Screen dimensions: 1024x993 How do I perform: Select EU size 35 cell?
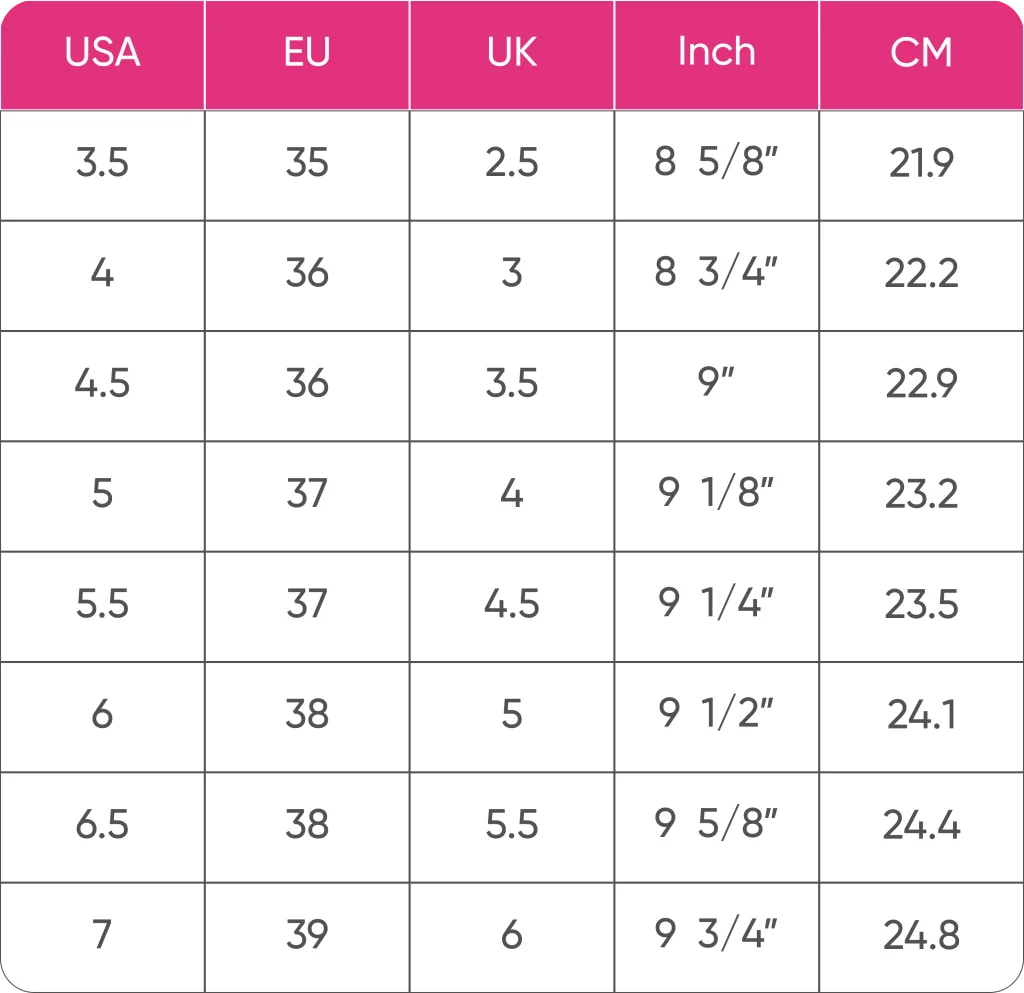(x=307, y=163)
